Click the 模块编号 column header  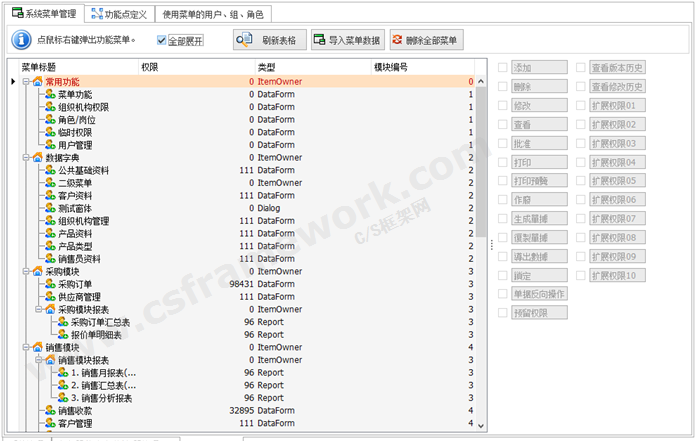[x=423, y=67]
